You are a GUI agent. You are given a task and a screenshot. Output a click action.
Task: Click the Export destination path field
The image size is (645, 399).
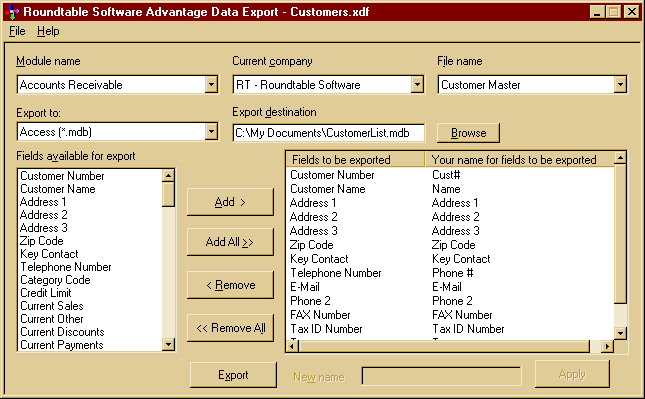tap(328, 133)
